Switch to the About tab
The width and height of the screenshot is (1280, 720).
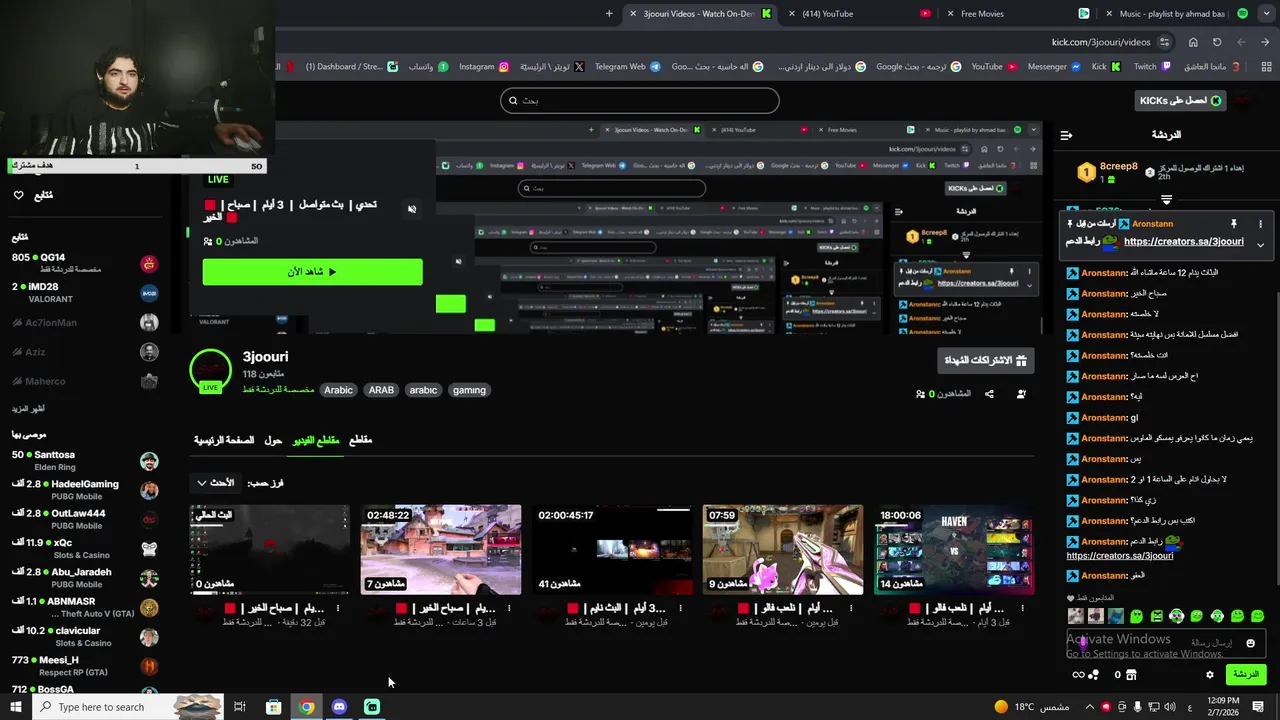coord(273,440)
